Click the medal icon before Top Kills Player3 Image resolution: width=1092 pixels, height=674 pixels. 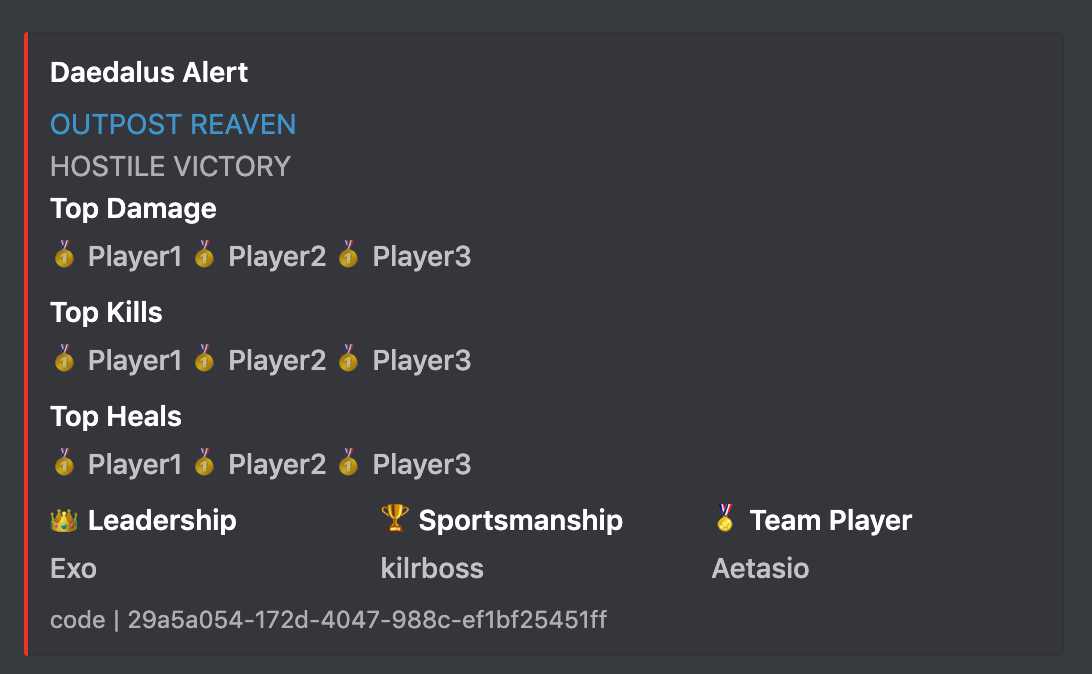(348, 358)
